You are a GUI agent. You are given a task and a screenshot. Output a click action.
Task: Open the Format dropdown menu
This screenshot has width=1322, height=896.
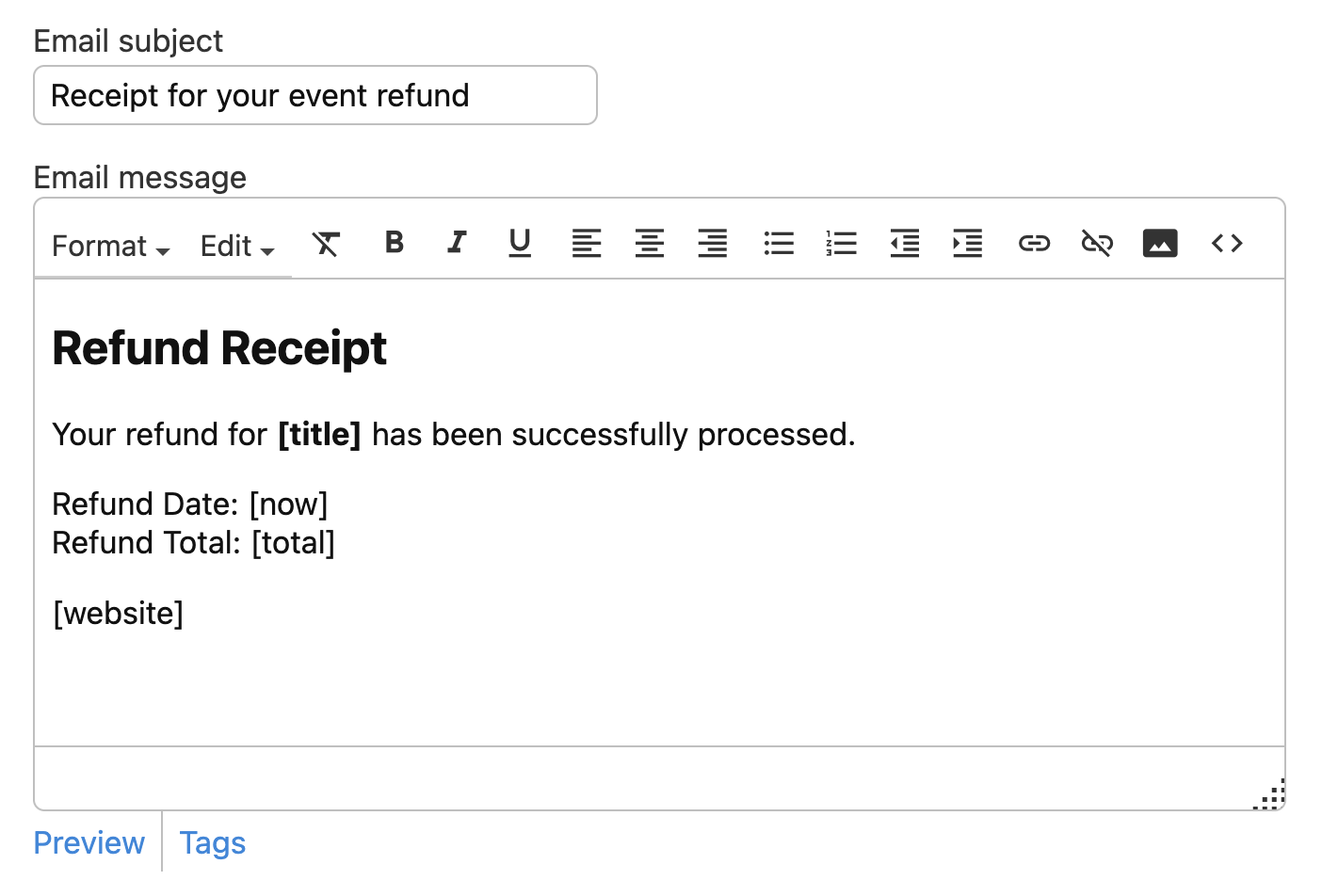(110, 247)
